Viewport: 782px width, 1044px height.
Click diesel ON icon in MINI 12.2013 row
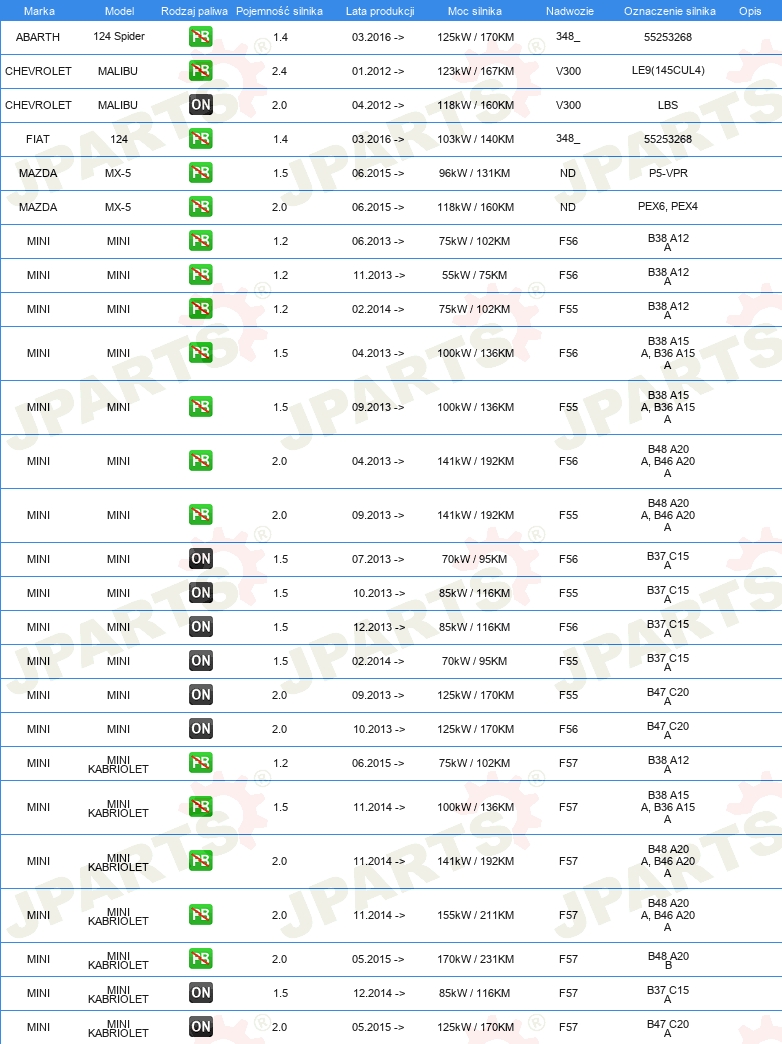click(200, 627)
